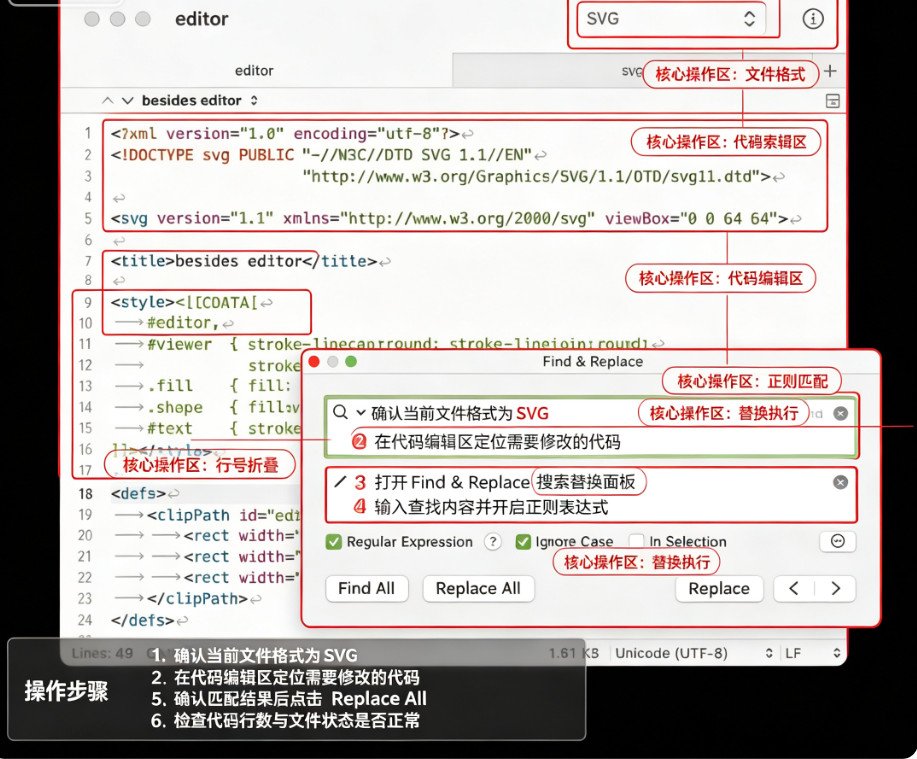The height and width of the screenshot is (759, 917).
Task: Click the Lines: 49 status entry
Action: 102,653
